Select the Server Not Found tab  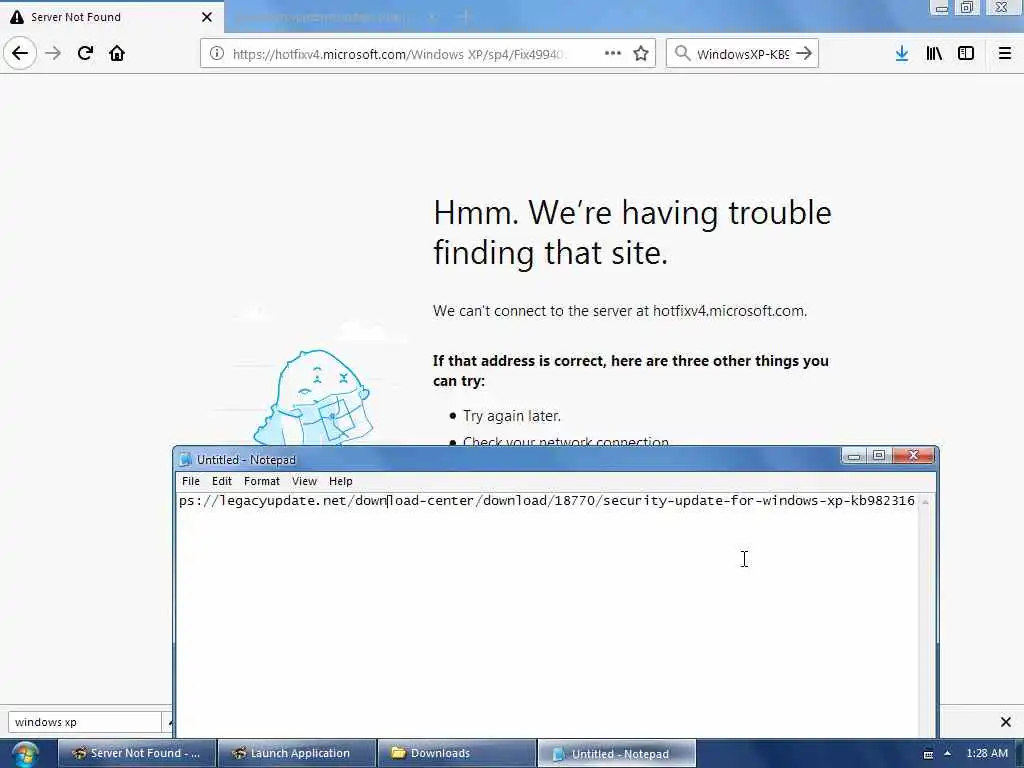coord(112,17)
